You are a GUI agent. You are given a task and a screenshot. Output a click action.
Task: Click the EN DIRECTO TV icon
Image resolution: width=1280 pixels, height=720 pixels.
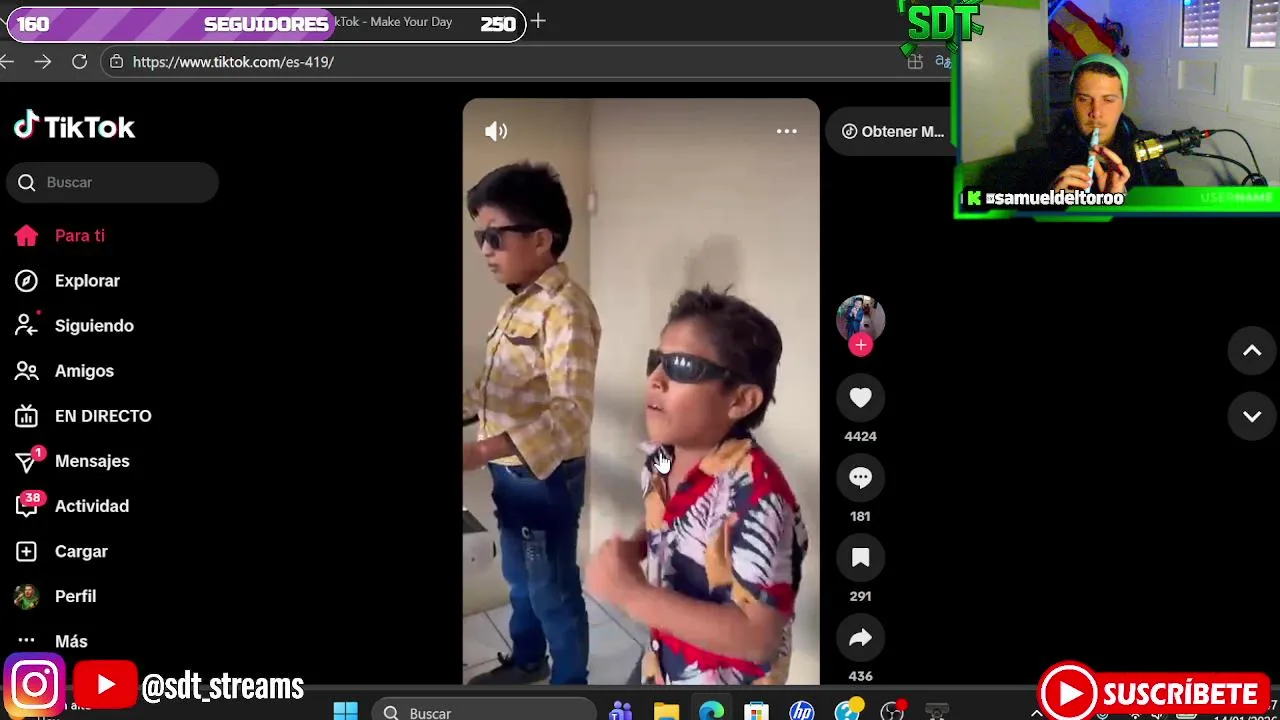(x=26, y=416)
